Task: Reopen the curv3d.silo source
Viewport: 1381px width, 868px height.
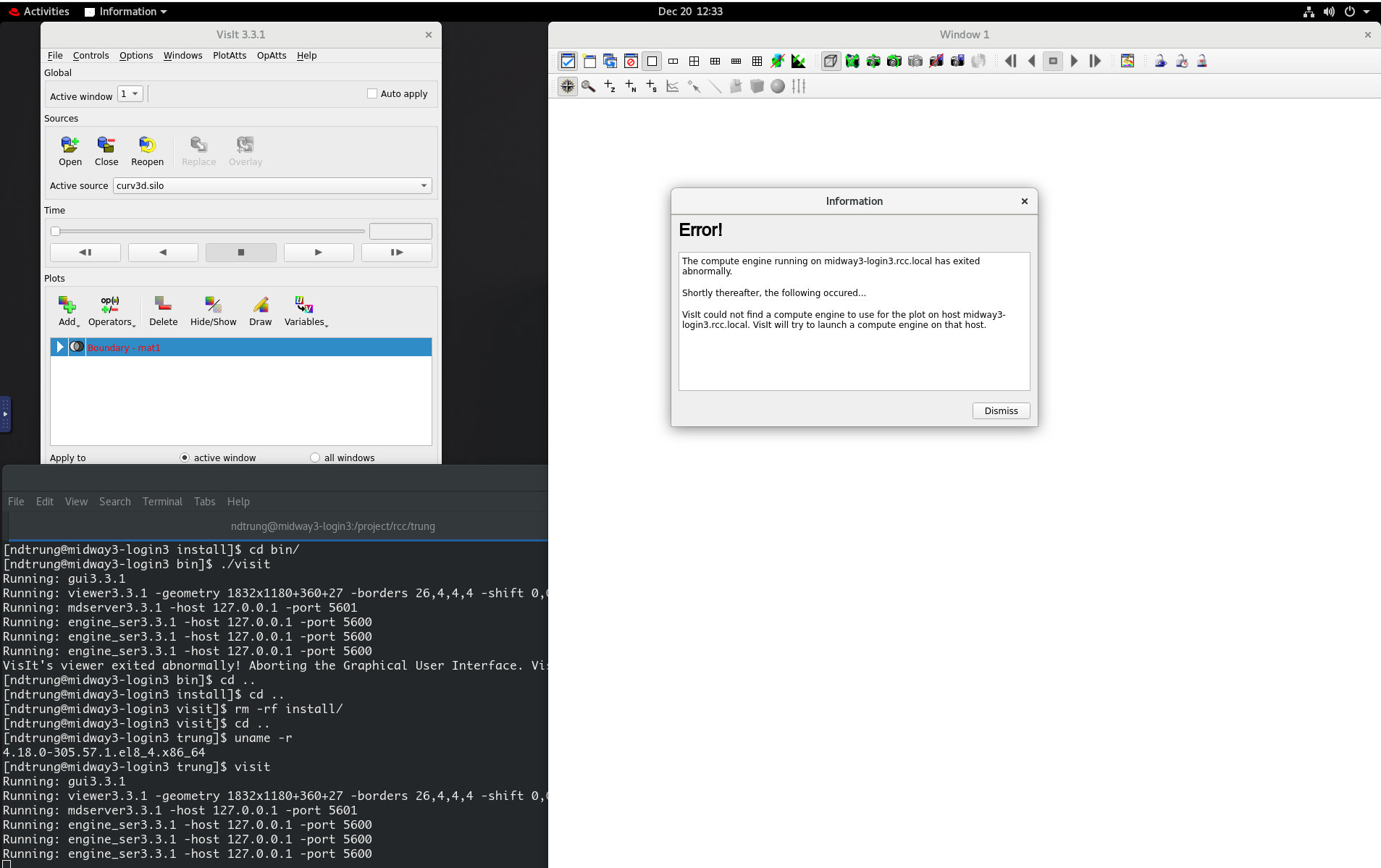Action: (147, 151)
